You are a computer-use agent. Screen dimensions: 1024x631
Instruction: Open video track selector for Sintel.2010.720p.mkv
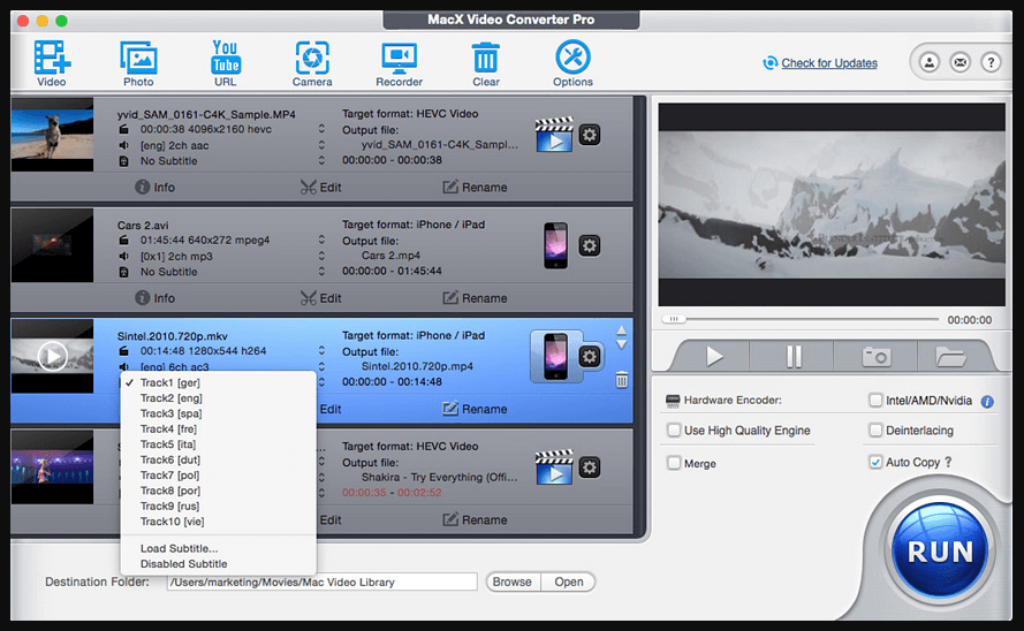[321, 351]
